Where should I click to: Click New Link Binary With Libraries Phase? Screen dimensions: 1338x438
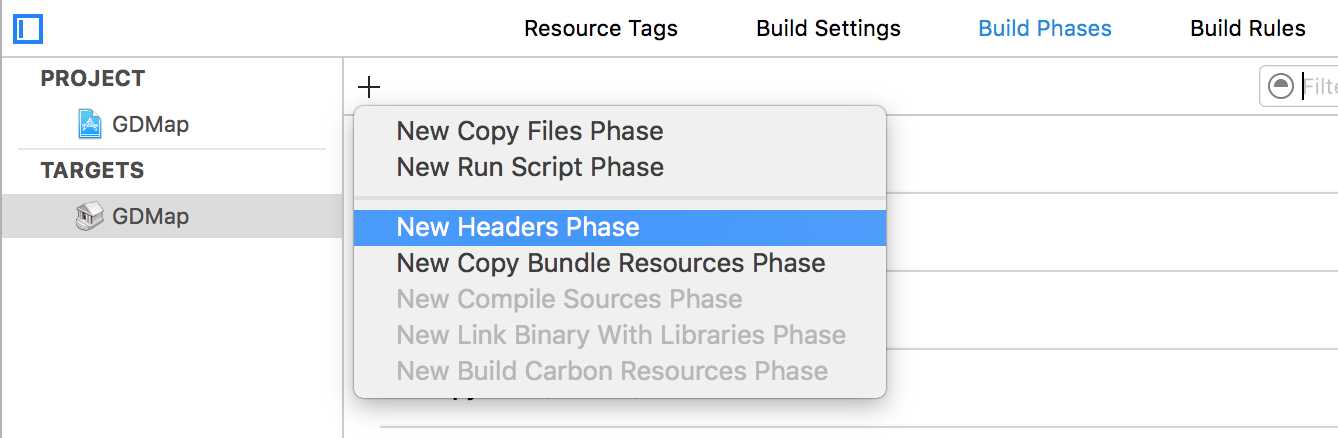[x=620, y=335]
